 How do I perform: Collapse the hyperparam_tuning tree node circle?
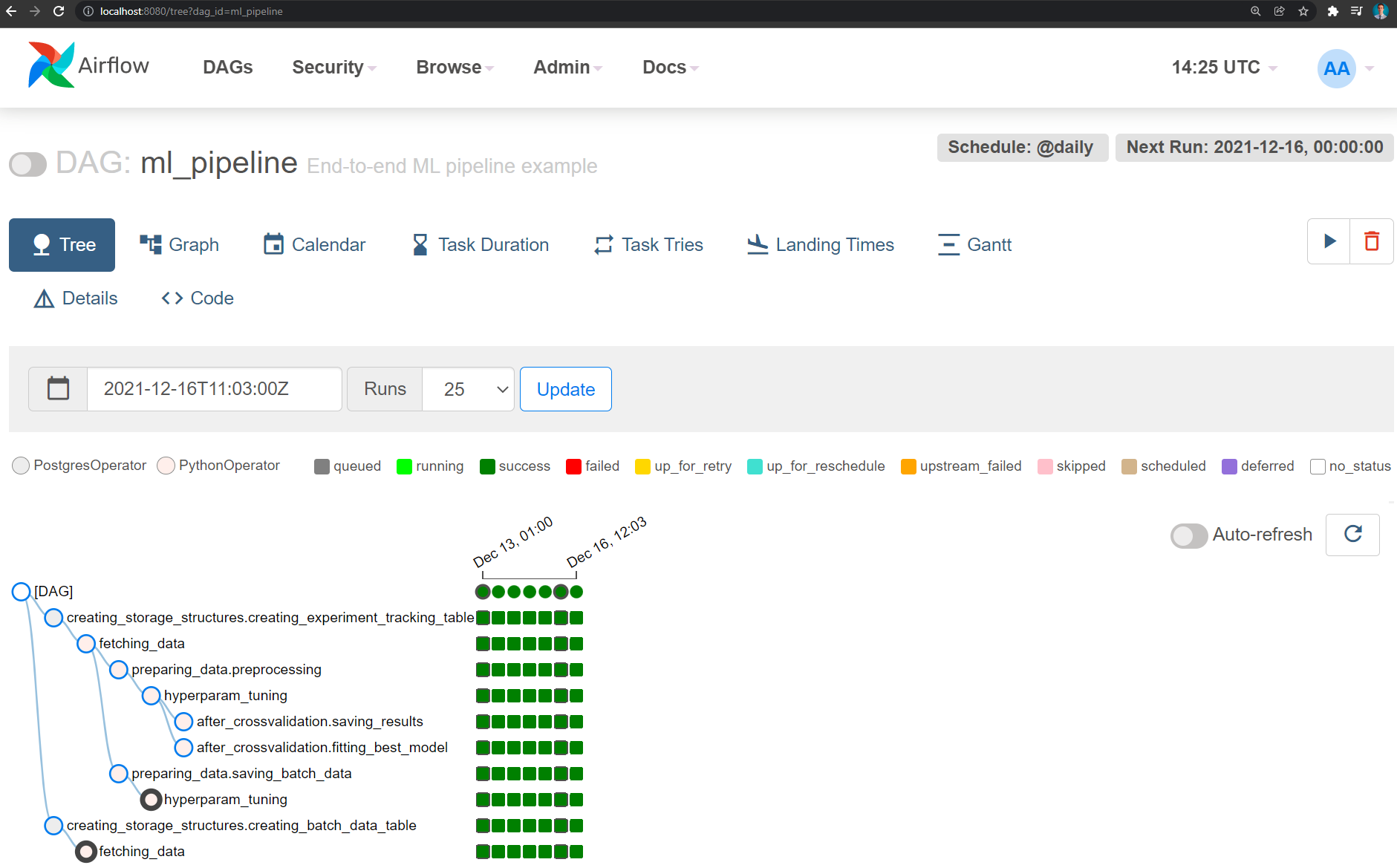tap(152, 696)
